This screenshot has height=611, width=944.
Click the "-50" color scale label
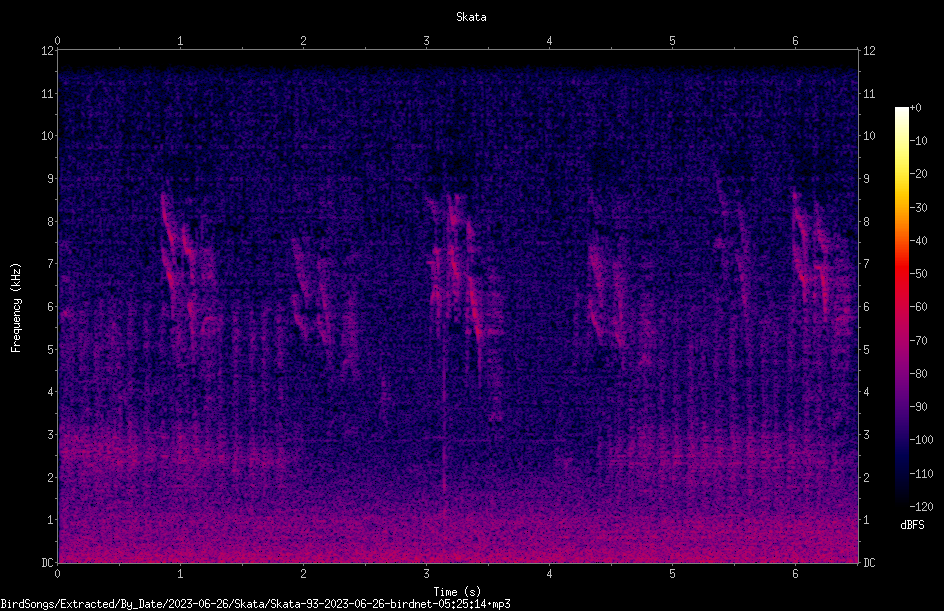pos(918,274)
